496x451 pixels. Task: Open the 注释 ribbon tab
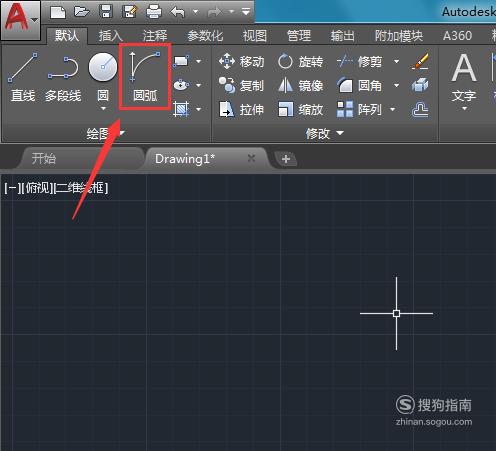click(x=154, y=36)
